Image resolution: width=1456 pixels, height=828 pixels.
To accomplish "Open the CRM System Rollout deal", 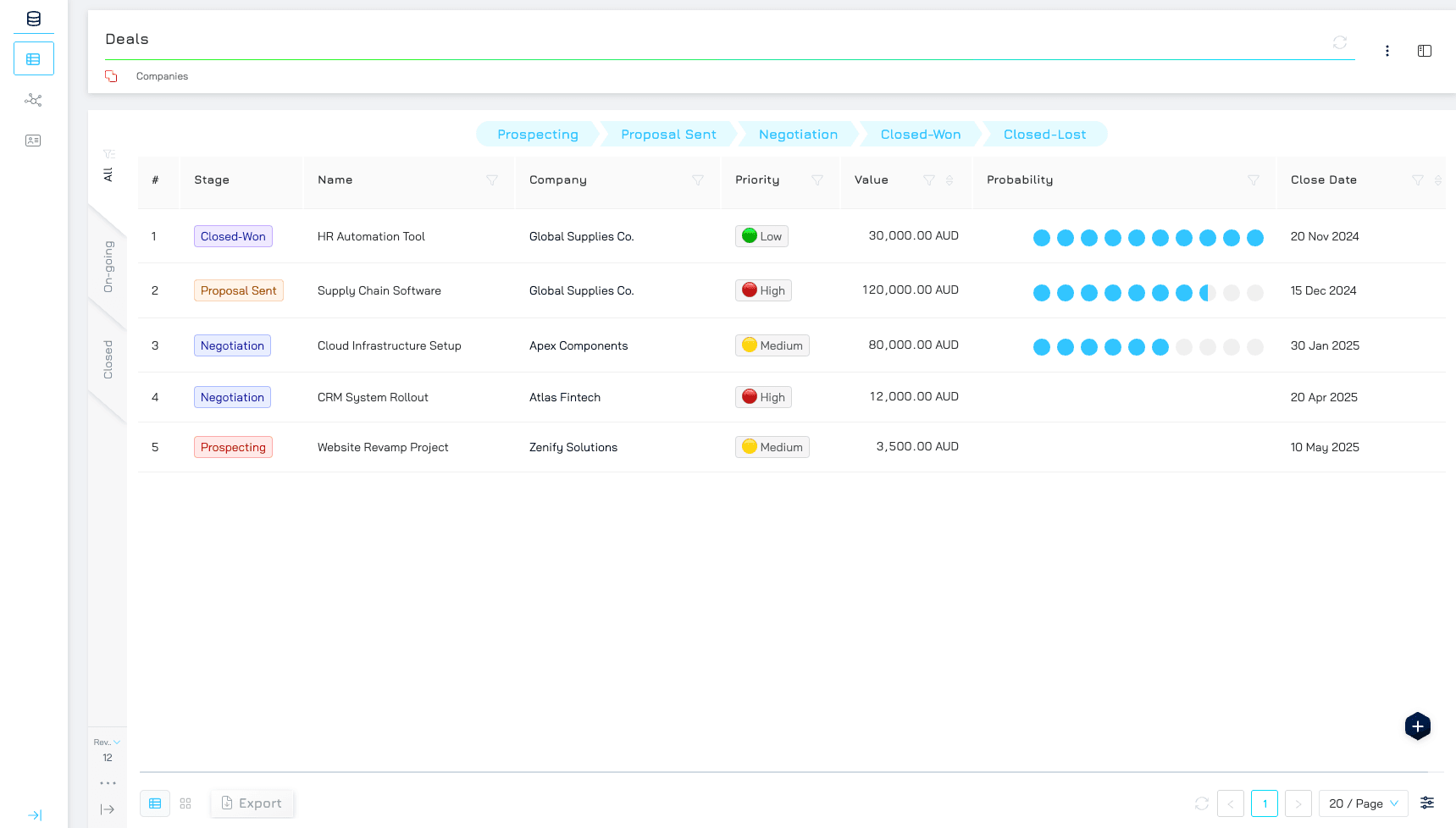I will [x=373, y=397].
